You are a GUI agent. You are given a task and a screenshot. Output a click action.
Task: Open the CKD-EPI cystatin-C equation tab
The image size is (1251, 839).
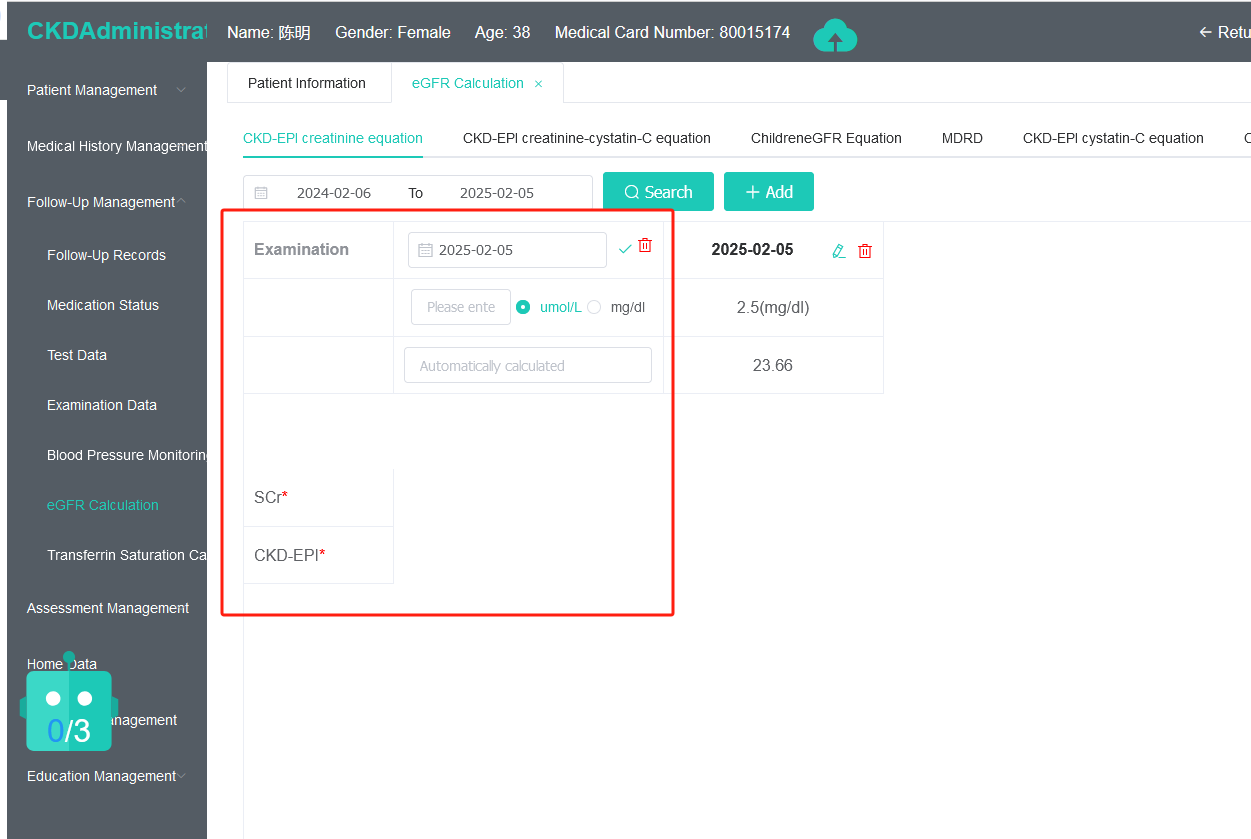tap(1113, 138)
